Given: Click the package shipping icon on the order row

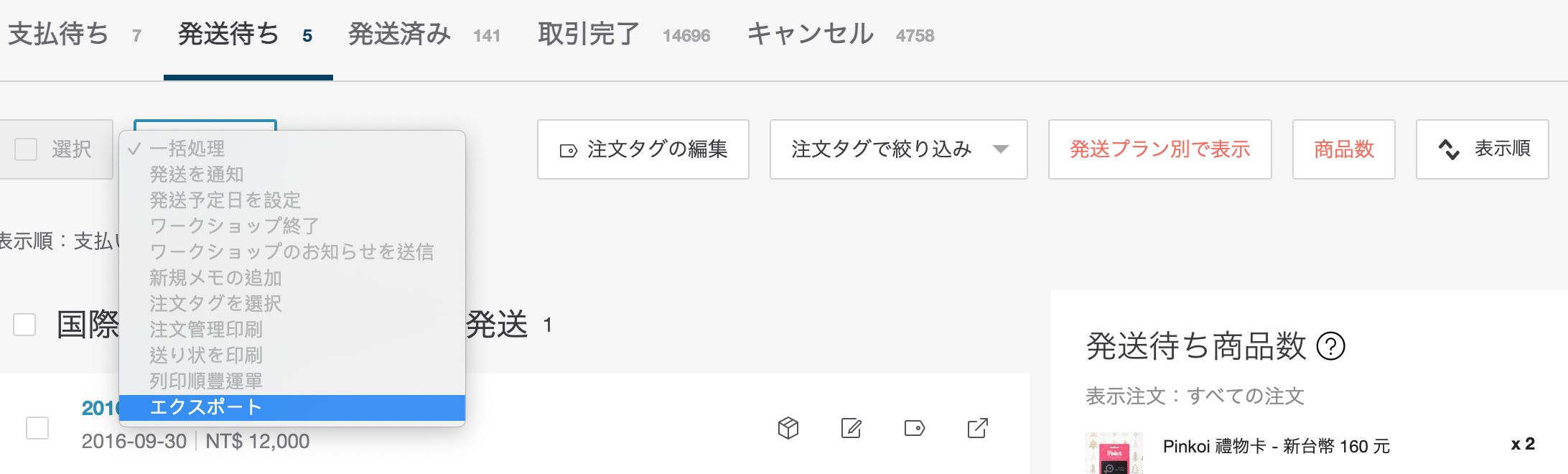Looking at the screenshot, I should 788,428.
